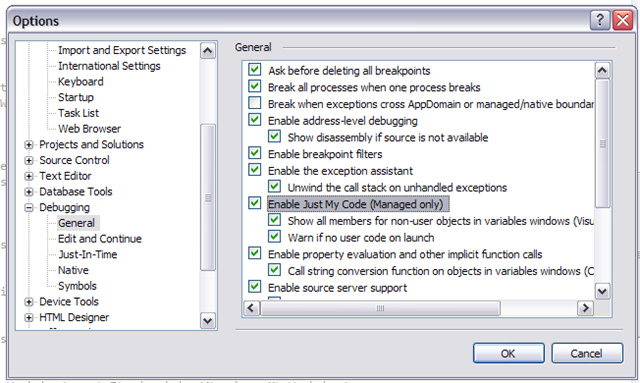Collapse the Debugging tree node
The height and width of the screenshot is (383, 640).
[29, 207]
